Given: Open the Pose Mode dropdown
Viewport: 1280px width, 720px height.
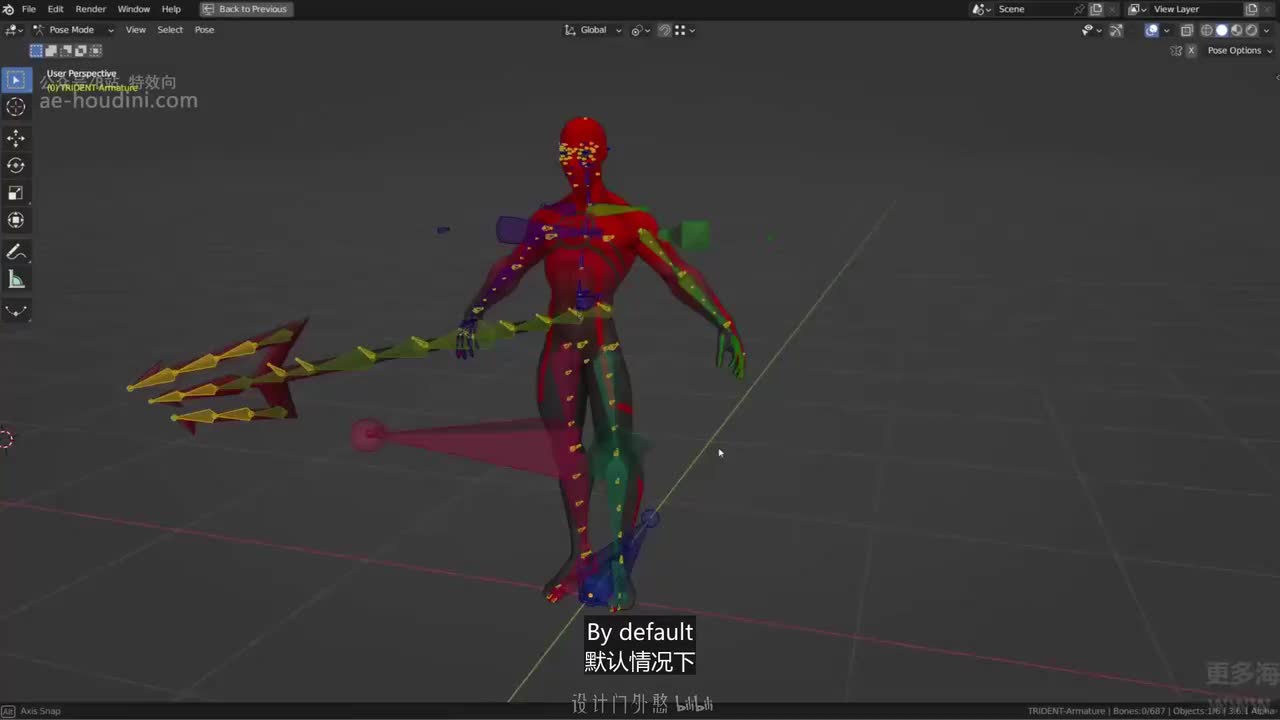Looking at the screenshot, I should coord(73,30).
